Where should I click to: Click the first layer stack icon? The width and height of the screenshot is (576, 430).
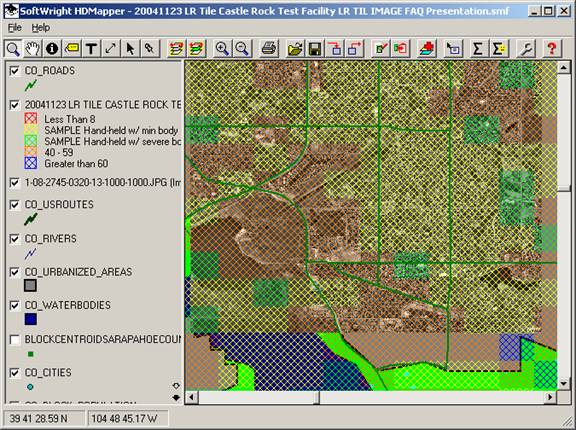click(176, 48)
